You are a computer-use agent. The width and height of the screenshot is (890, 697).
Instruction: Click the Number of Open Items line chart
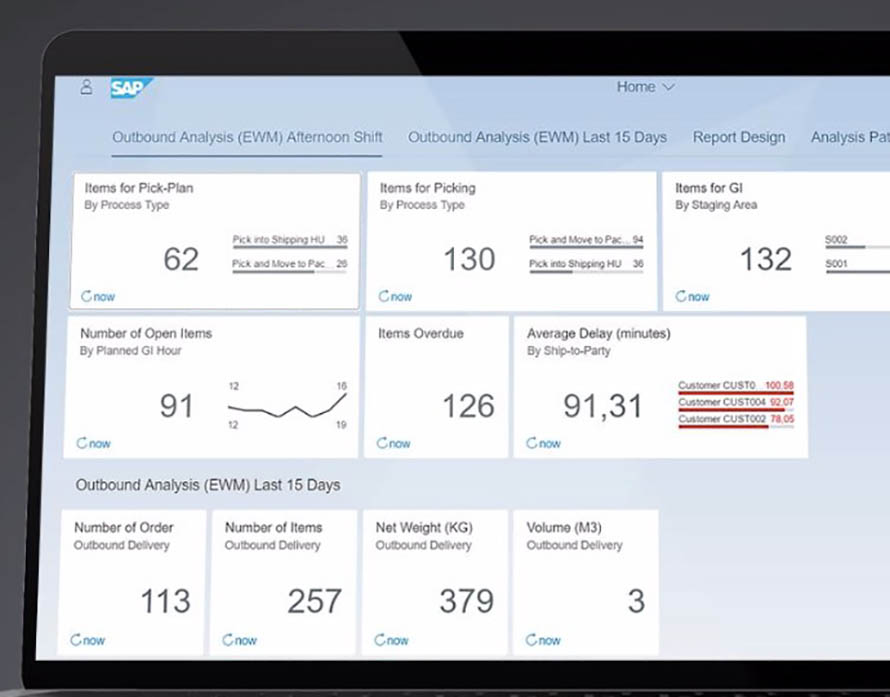click(287, 405)
